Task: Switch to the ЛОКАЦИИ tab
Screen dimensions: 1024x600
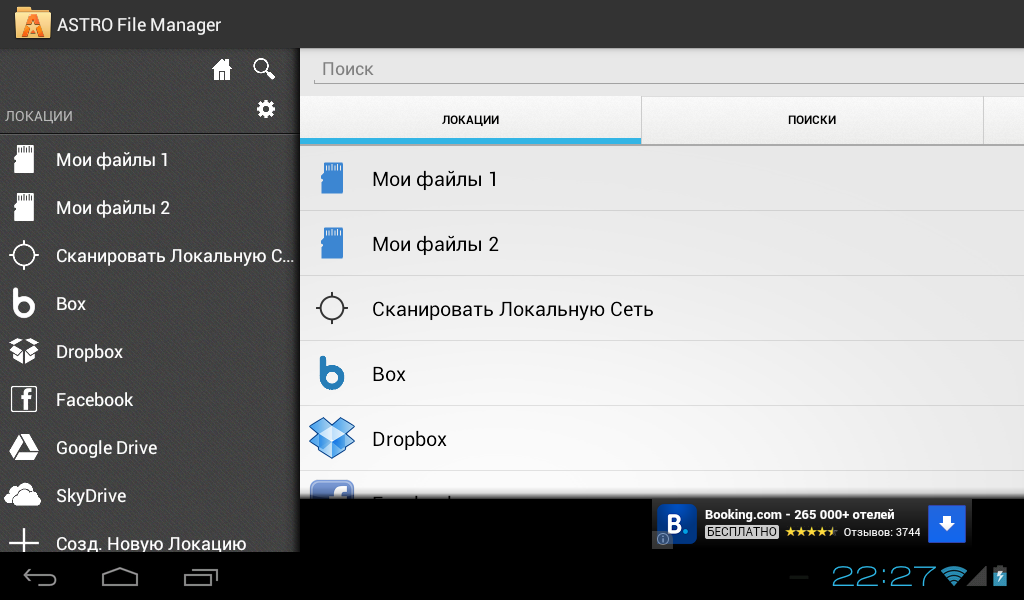Action: click(470, 120)
